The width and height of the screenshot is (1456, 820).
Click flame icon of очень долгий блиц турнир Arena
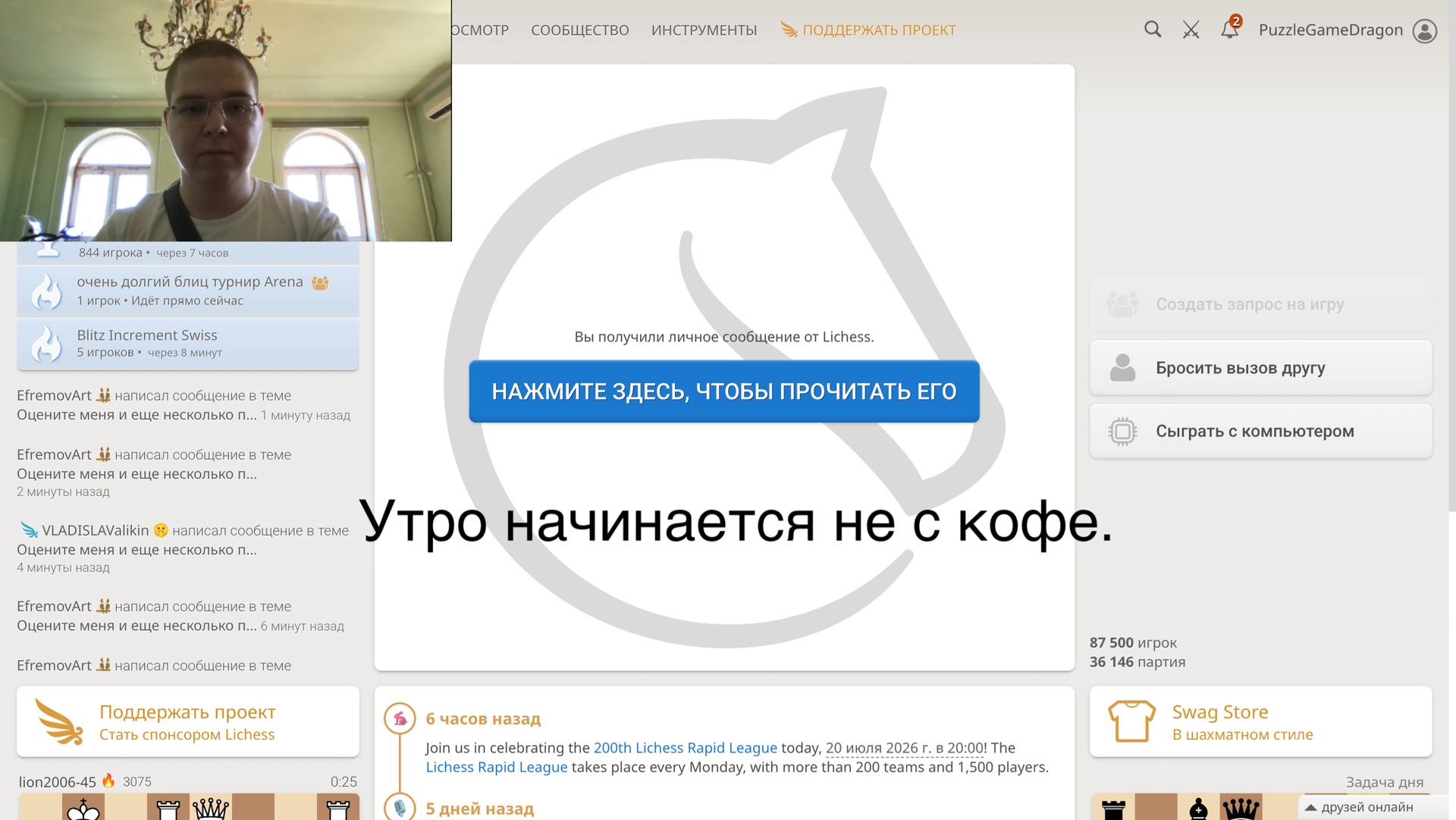click(47, 291)
